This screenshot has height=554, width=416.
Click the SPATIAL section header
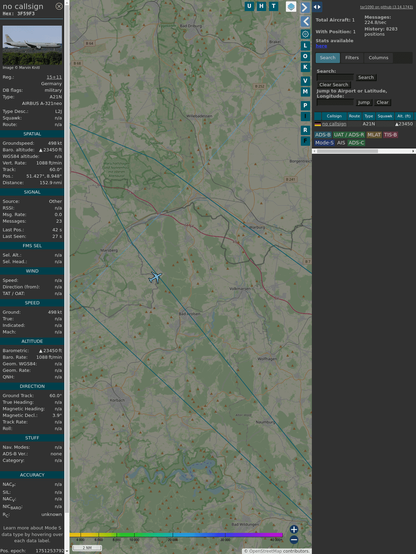point(32,134)
